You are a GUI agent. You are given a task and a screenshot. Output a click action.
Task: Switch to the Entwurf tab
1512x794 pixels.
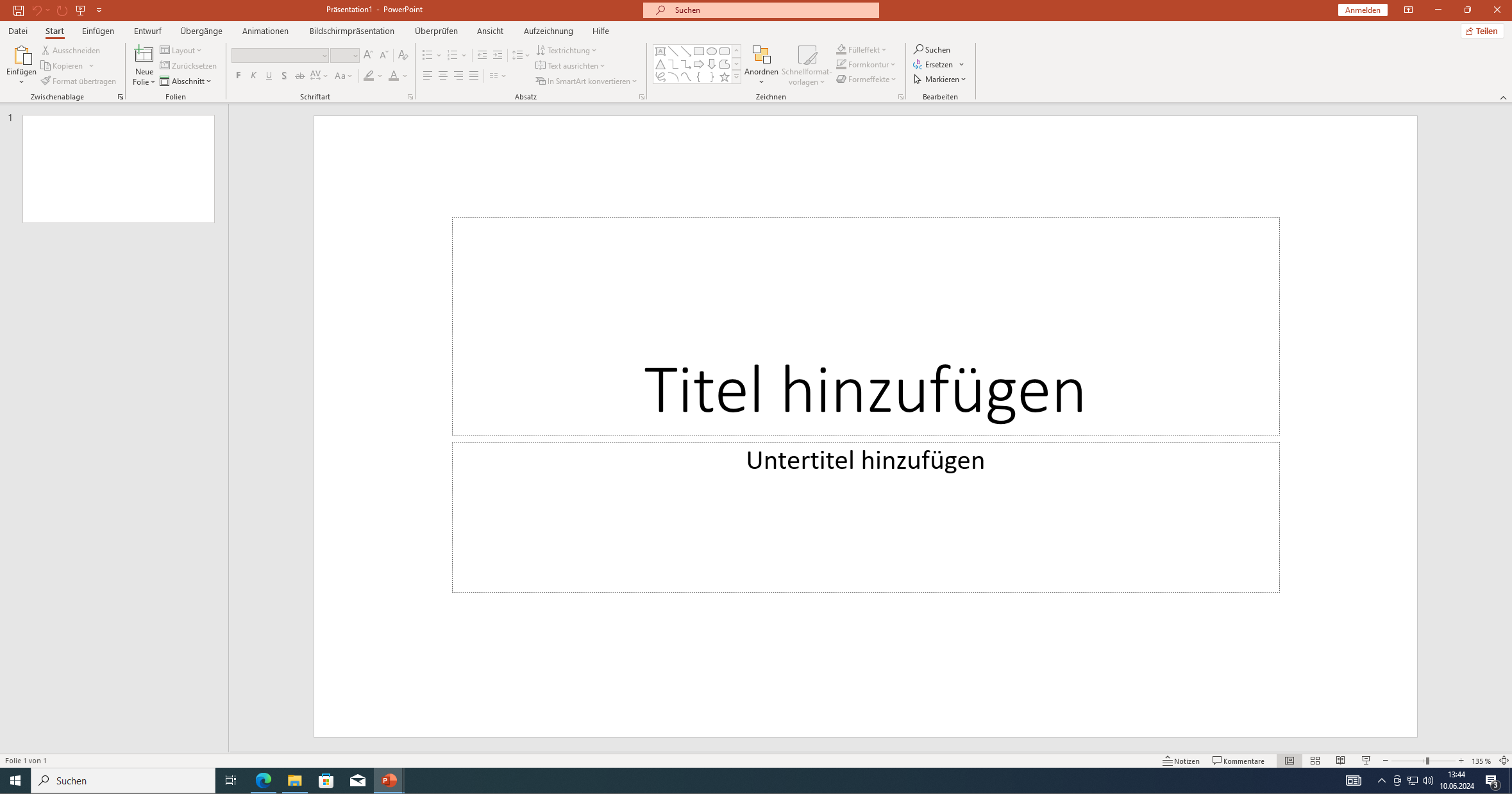(147, 31)
